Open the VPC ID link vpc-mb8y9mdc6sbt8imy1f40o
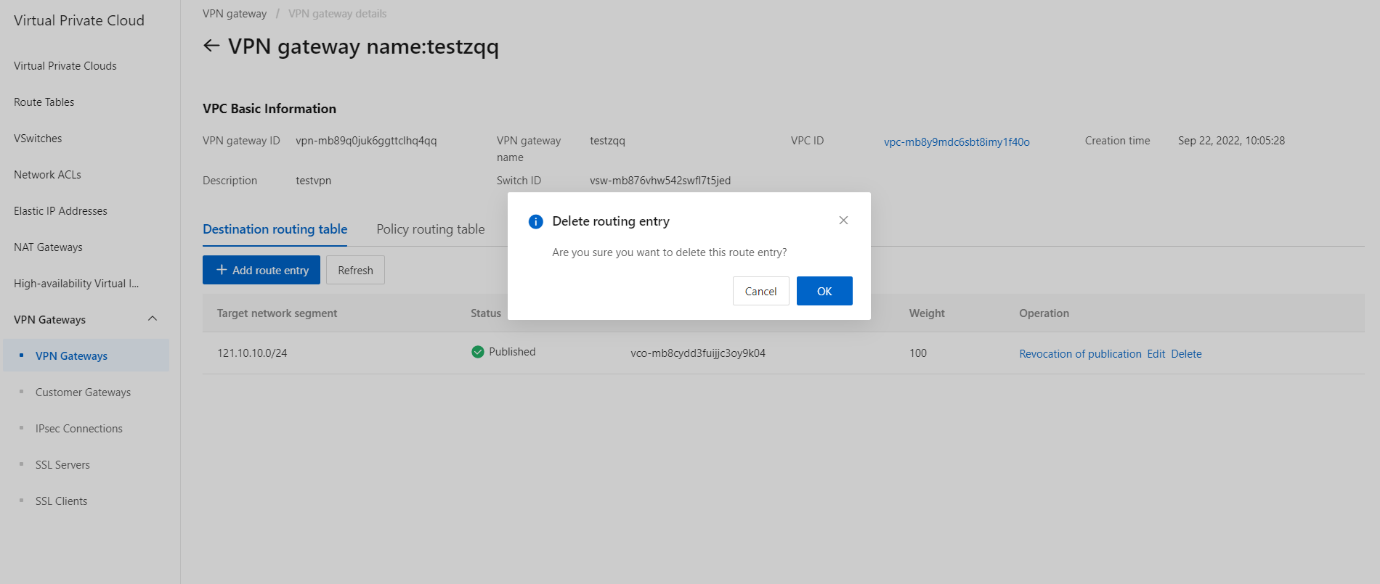 pyautogui.click(x=957, y=142)
